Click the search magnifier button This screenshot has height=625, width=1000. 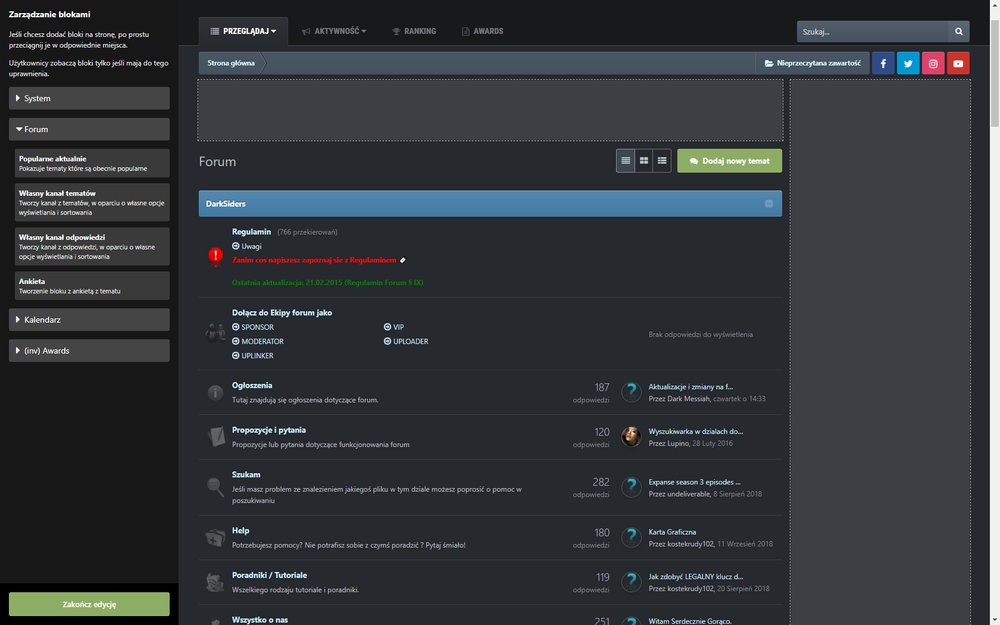pos(958,31)
